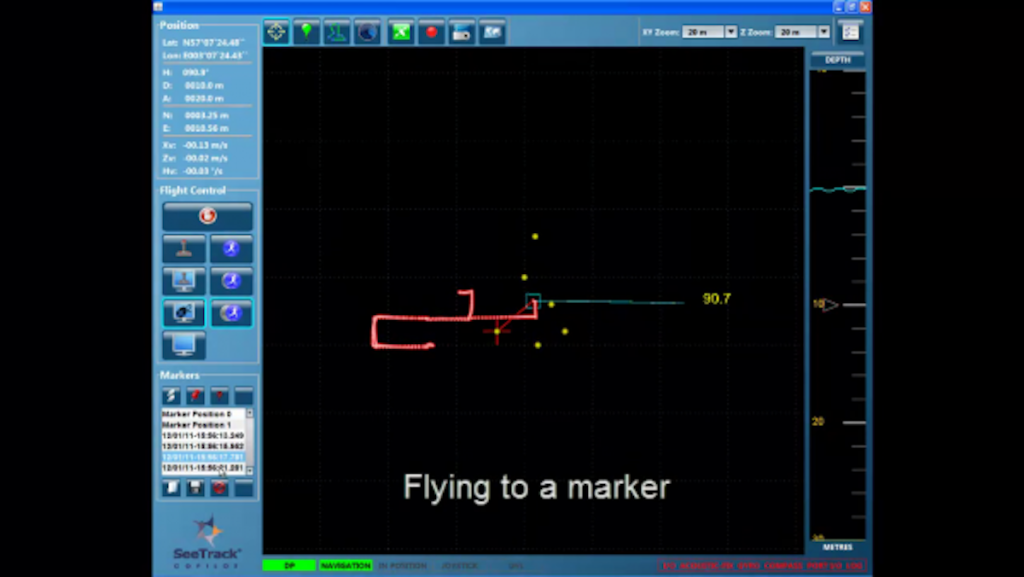Click the green X spreadsheet export icon
Viewport: 1024px width, 577px height.
pyautogui.click(x=401, y=32)
